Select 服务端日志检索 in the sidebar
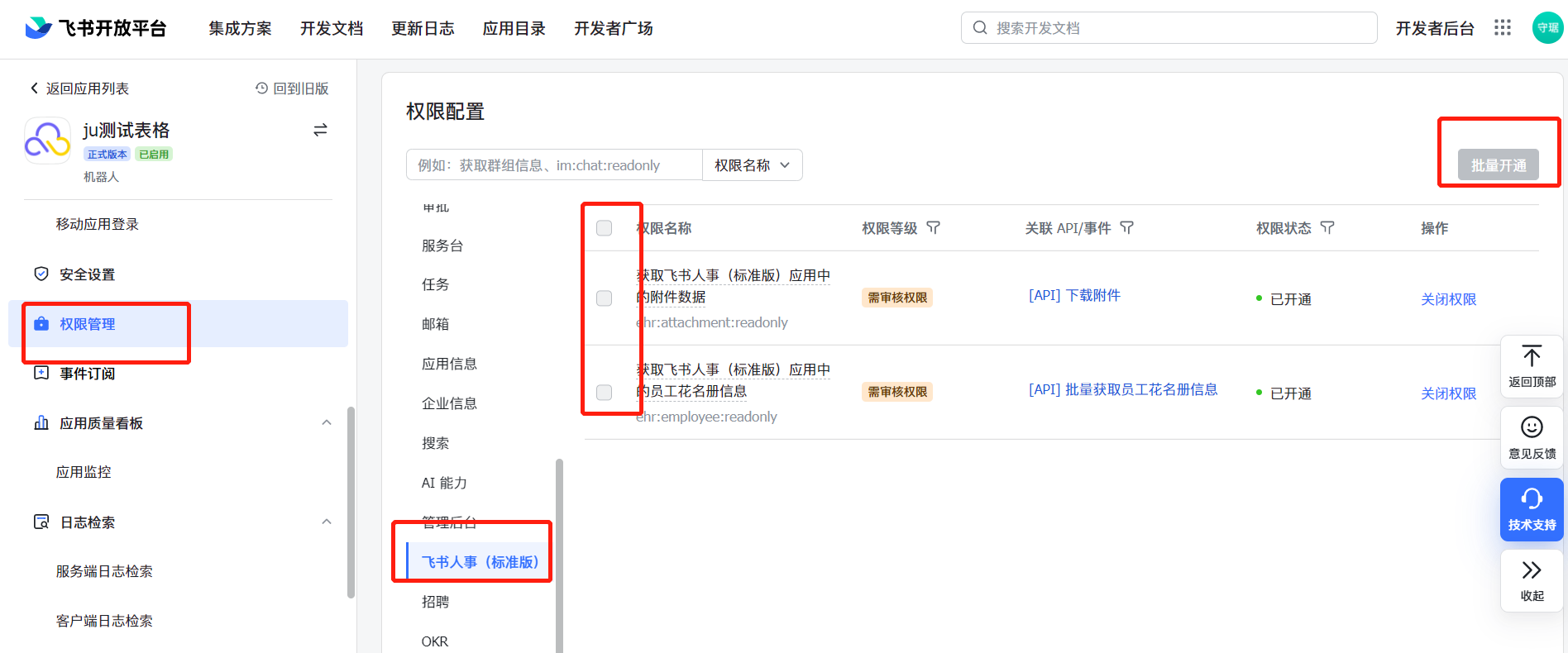The image size is (1568, 653). (104, 571)
